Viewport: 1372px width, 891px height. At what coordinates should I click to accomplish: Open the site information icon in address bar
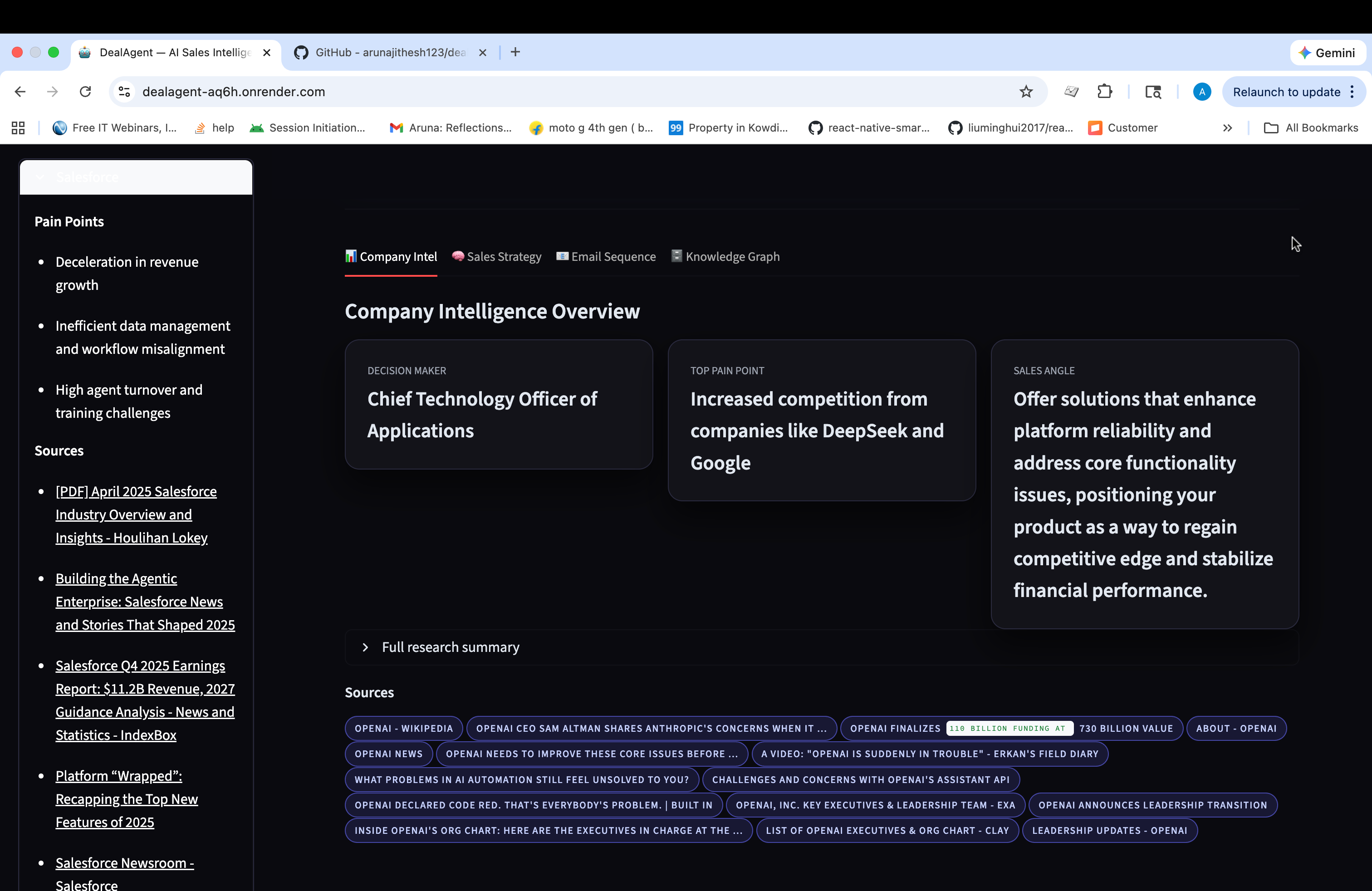[x=124, y=92]
